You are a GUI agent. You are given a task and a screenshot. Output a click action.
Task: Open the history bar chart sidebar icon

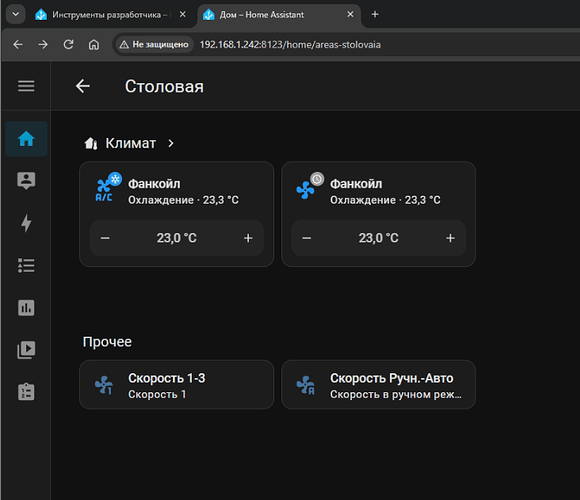tap(26, 308)
